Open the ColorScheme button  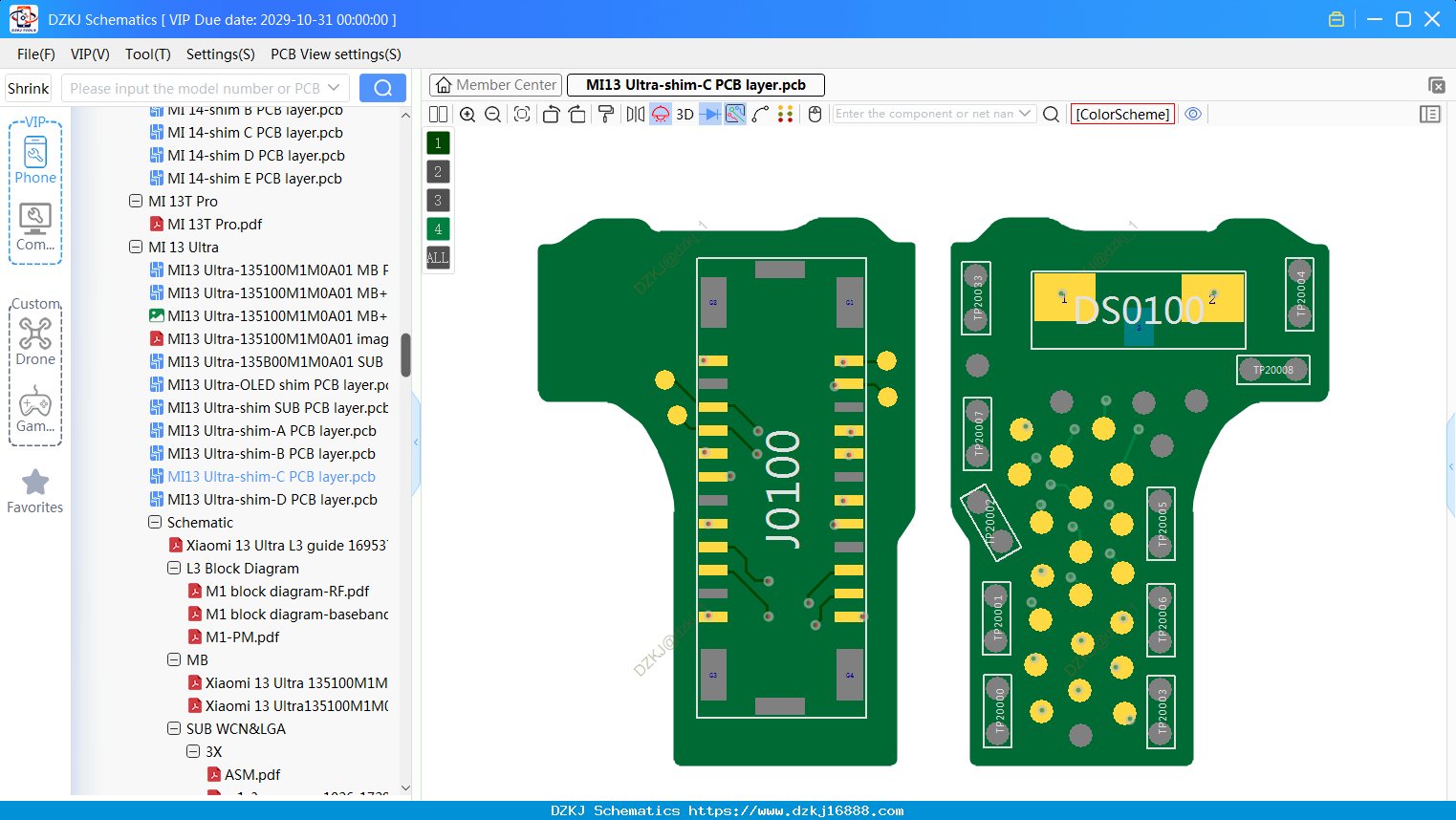point(1122,115)
